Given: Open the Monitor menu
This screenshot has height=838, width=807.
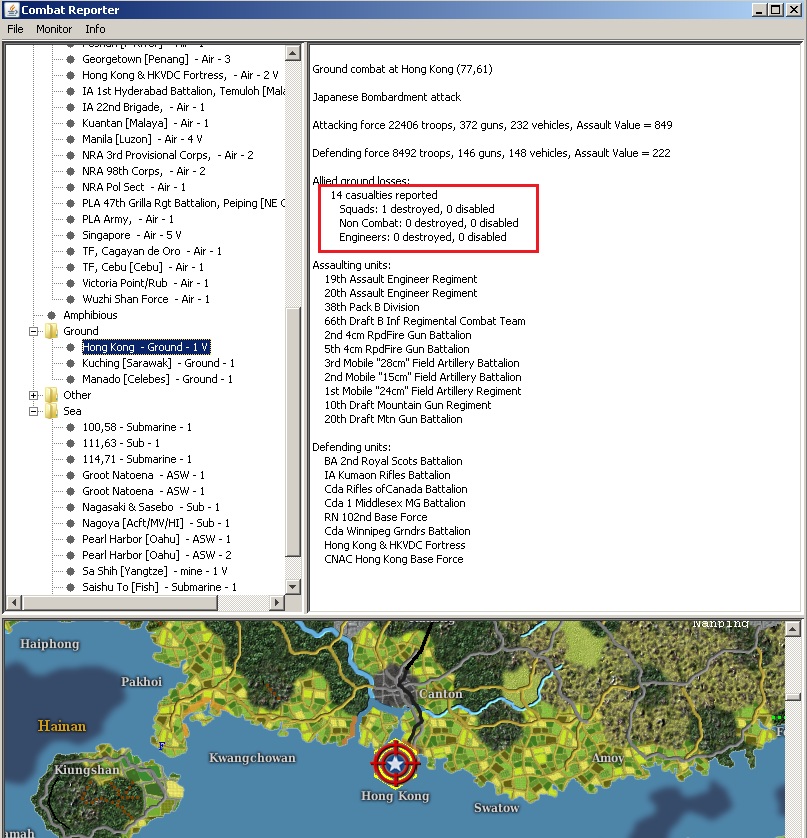Looking at the screenshot, I should pos(53,29).
